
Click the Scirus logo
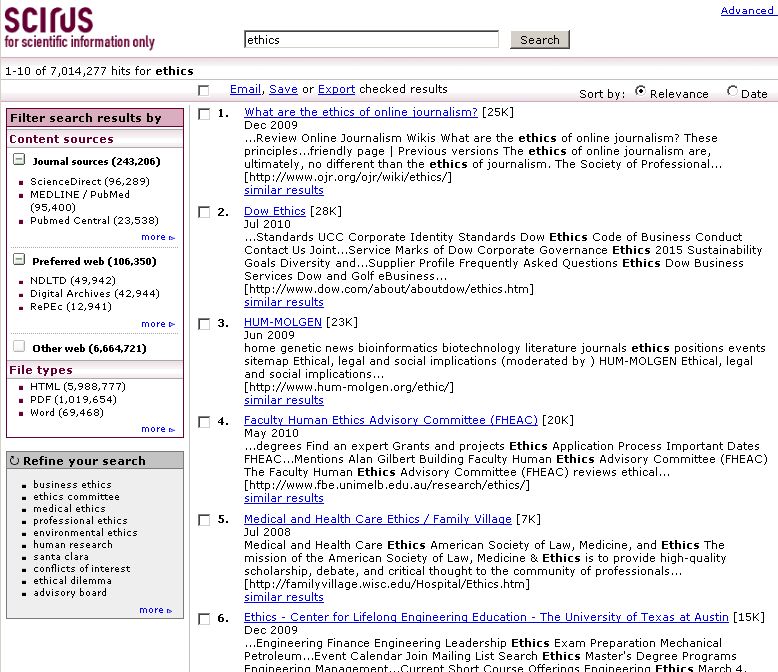(x=78, y=28)
